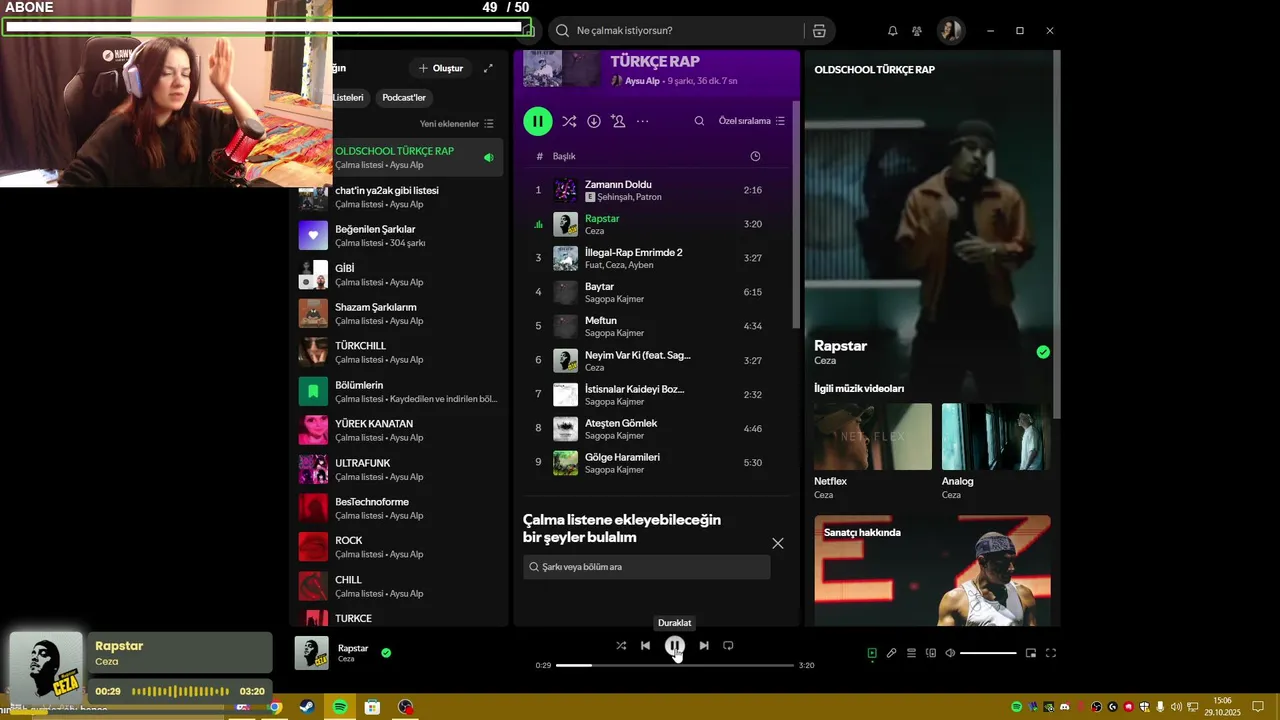Screen dimensions: 1280x720
Task: Open BesTechnoforme playlist
Action: (x=400, y=508)
